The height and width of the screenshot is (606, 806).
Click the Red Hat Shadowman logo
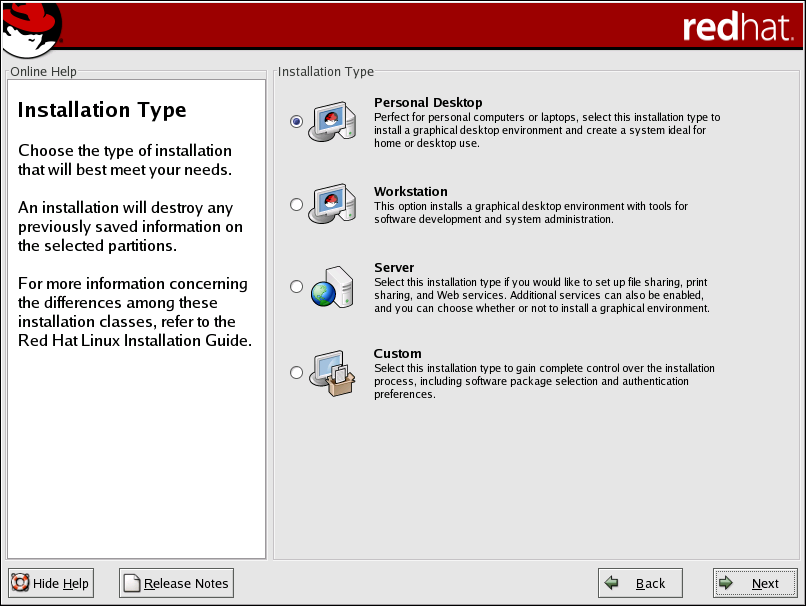pyautogui.click(x=32, y=28)
